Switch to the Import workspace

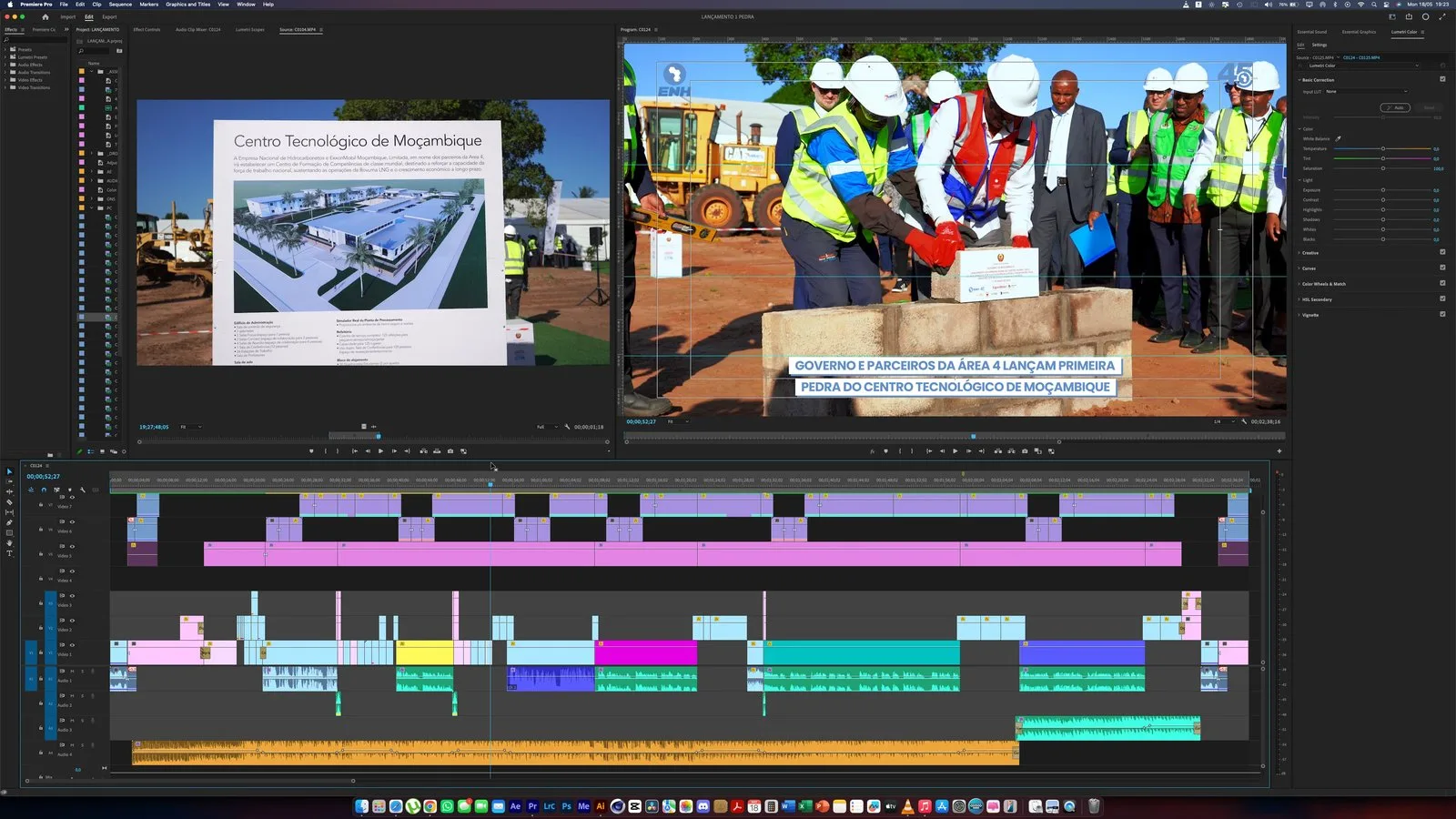click(68, 16)
